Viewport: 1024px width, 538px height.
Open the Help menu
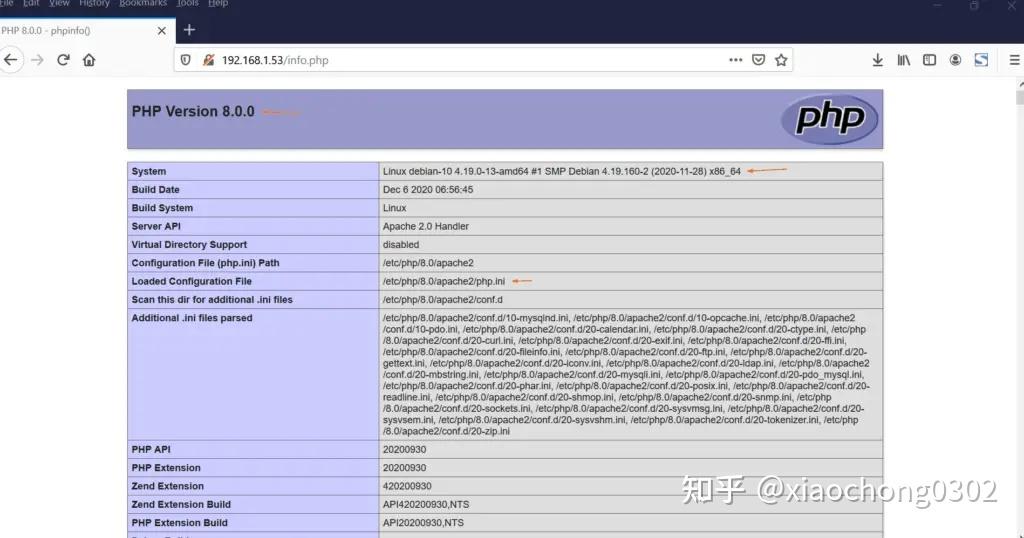point(218,3)
